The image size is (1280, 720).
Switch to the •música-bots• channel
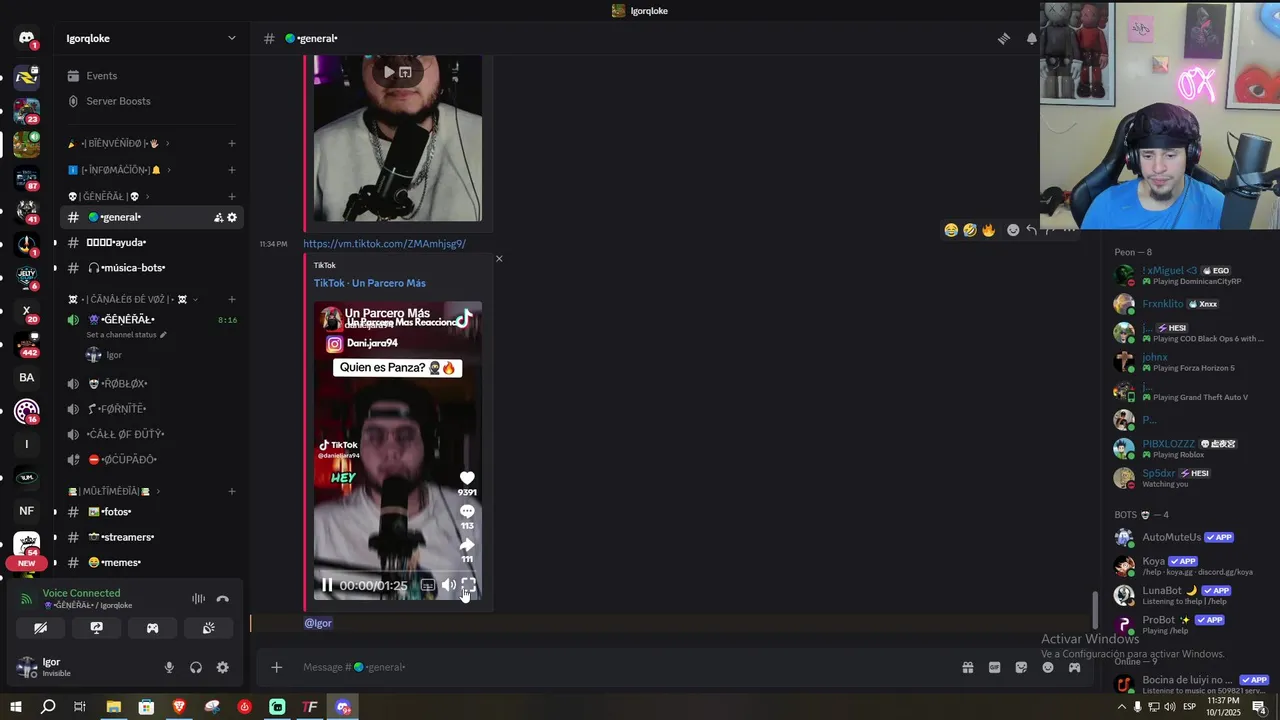coord(151,268)
